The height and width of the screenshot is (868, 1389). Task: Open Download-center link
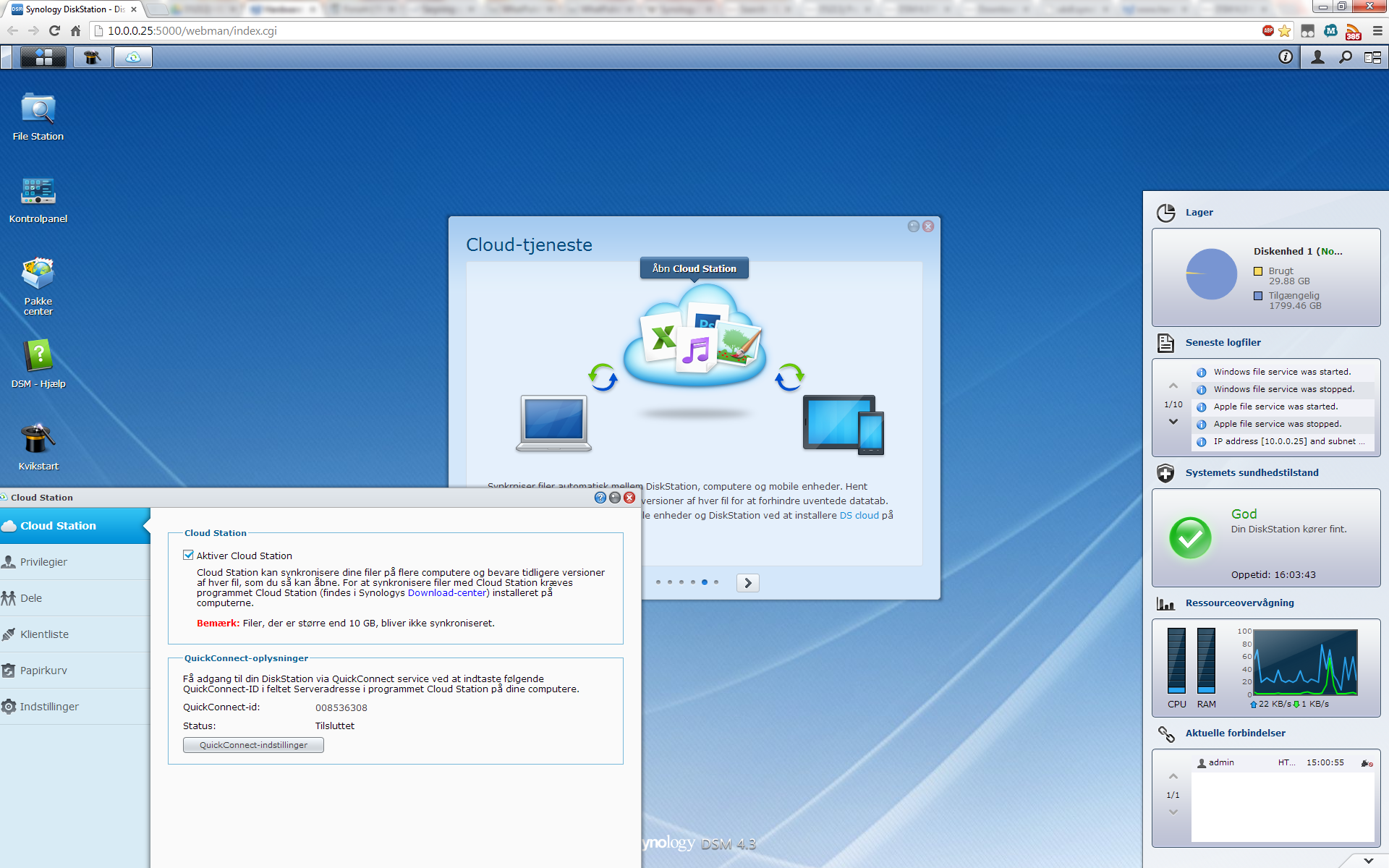click(x=447, y=592)
